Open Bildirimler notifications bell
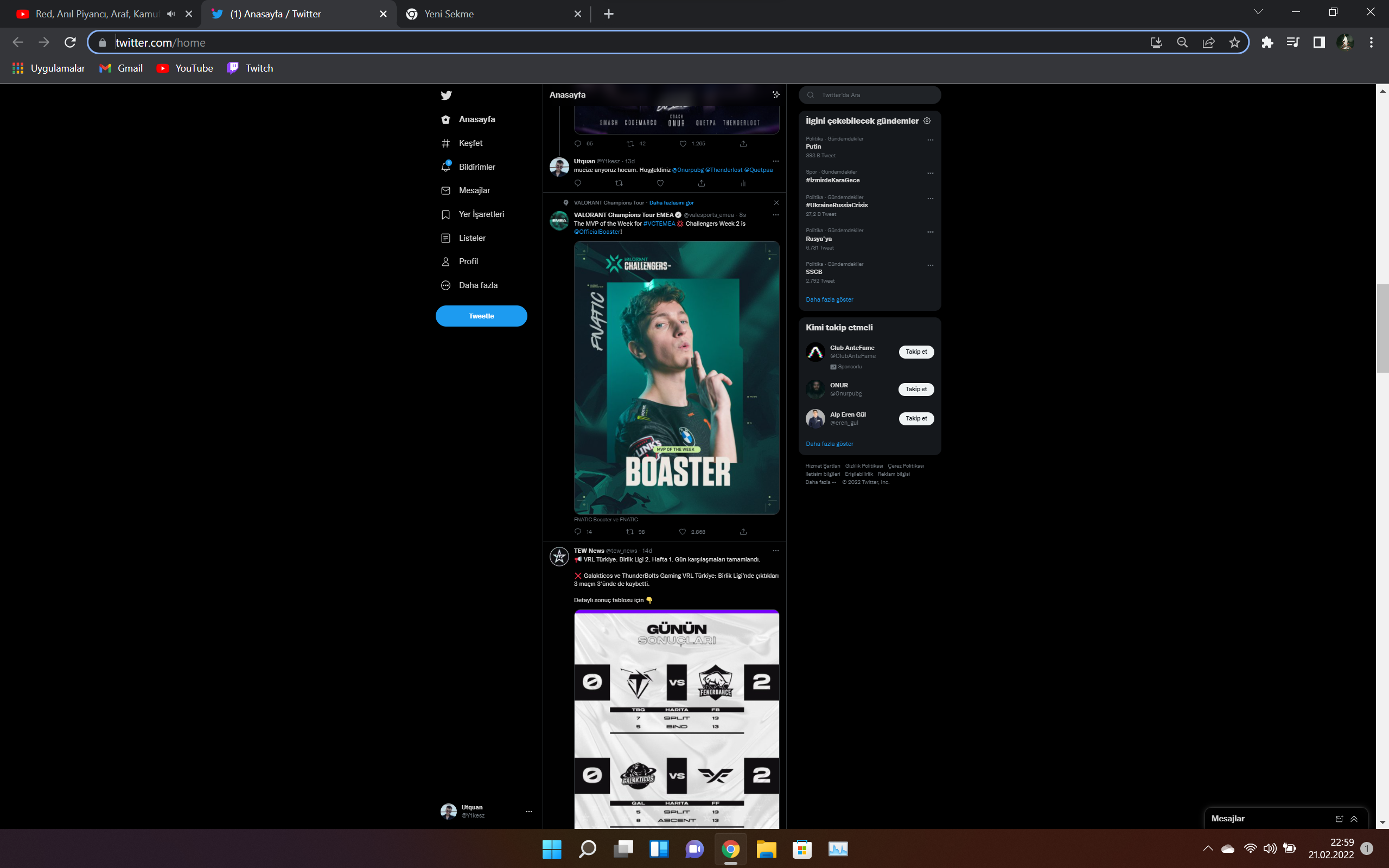Viewport: 1389px width, 868px height. click(446, 167)
